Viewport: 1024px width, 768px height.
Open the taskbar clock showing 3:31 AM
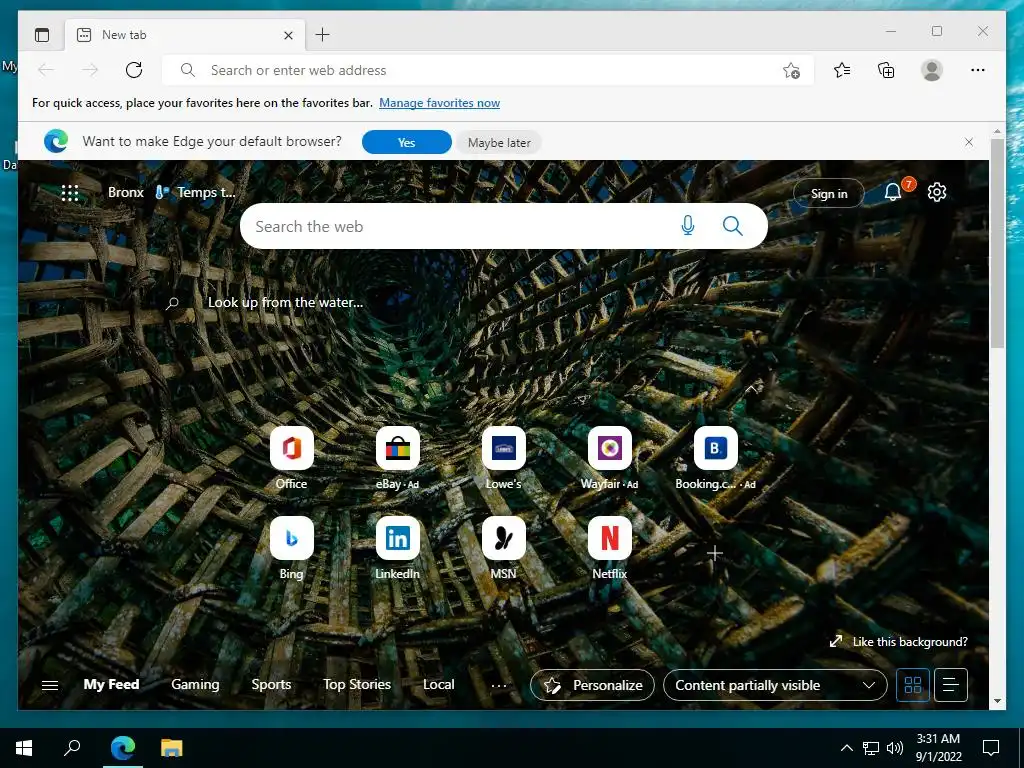click(x=938, y=748)
